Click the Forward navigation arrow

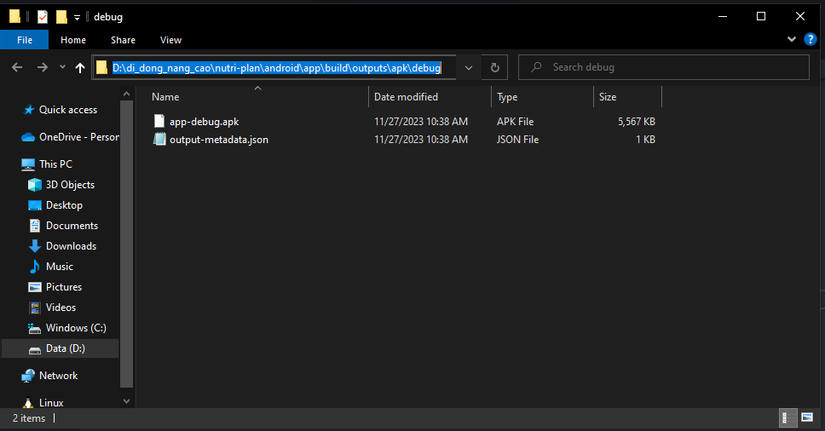(42, 67)
